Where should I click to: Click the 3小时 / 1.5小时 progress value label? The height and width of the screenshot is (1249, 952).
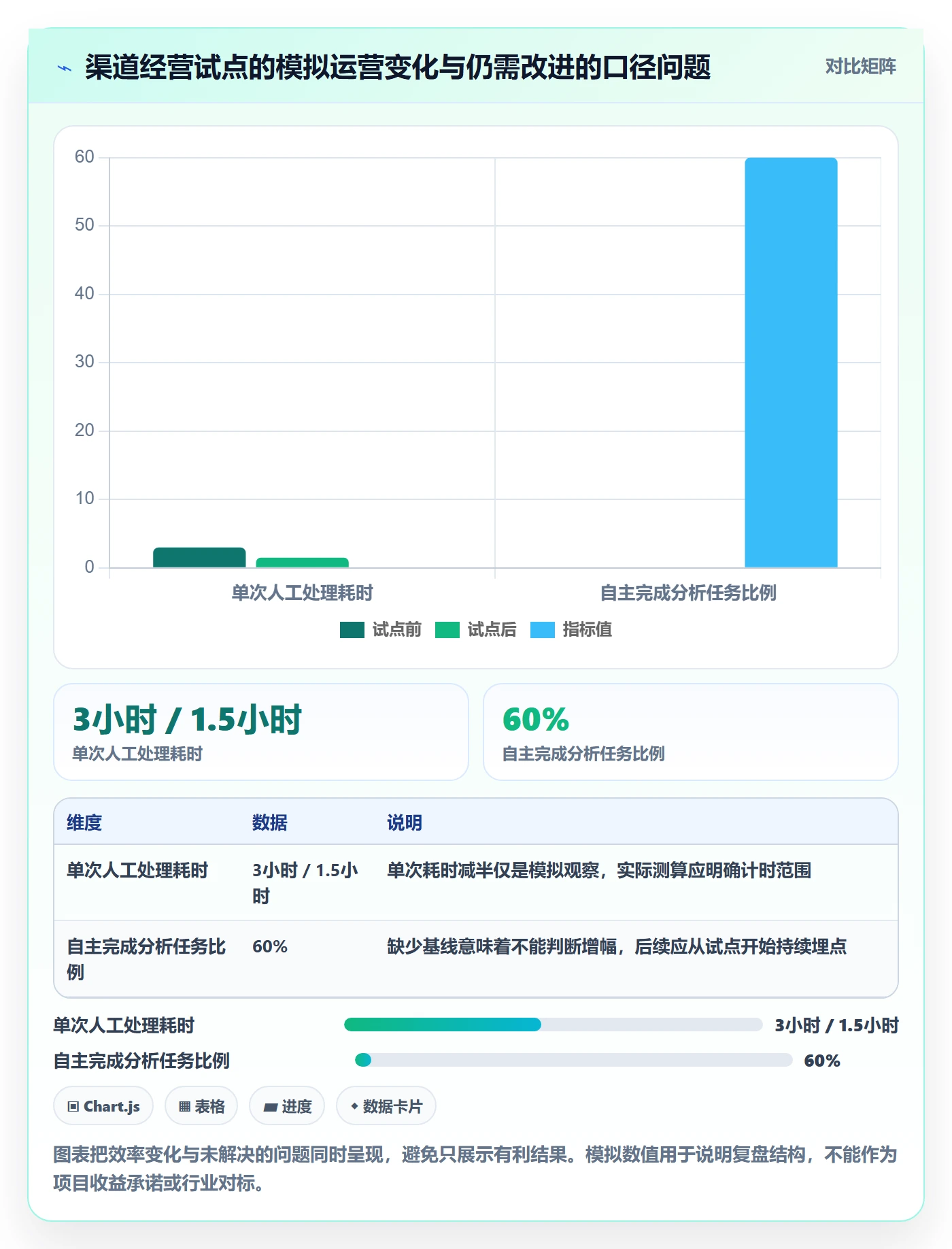837,1025
